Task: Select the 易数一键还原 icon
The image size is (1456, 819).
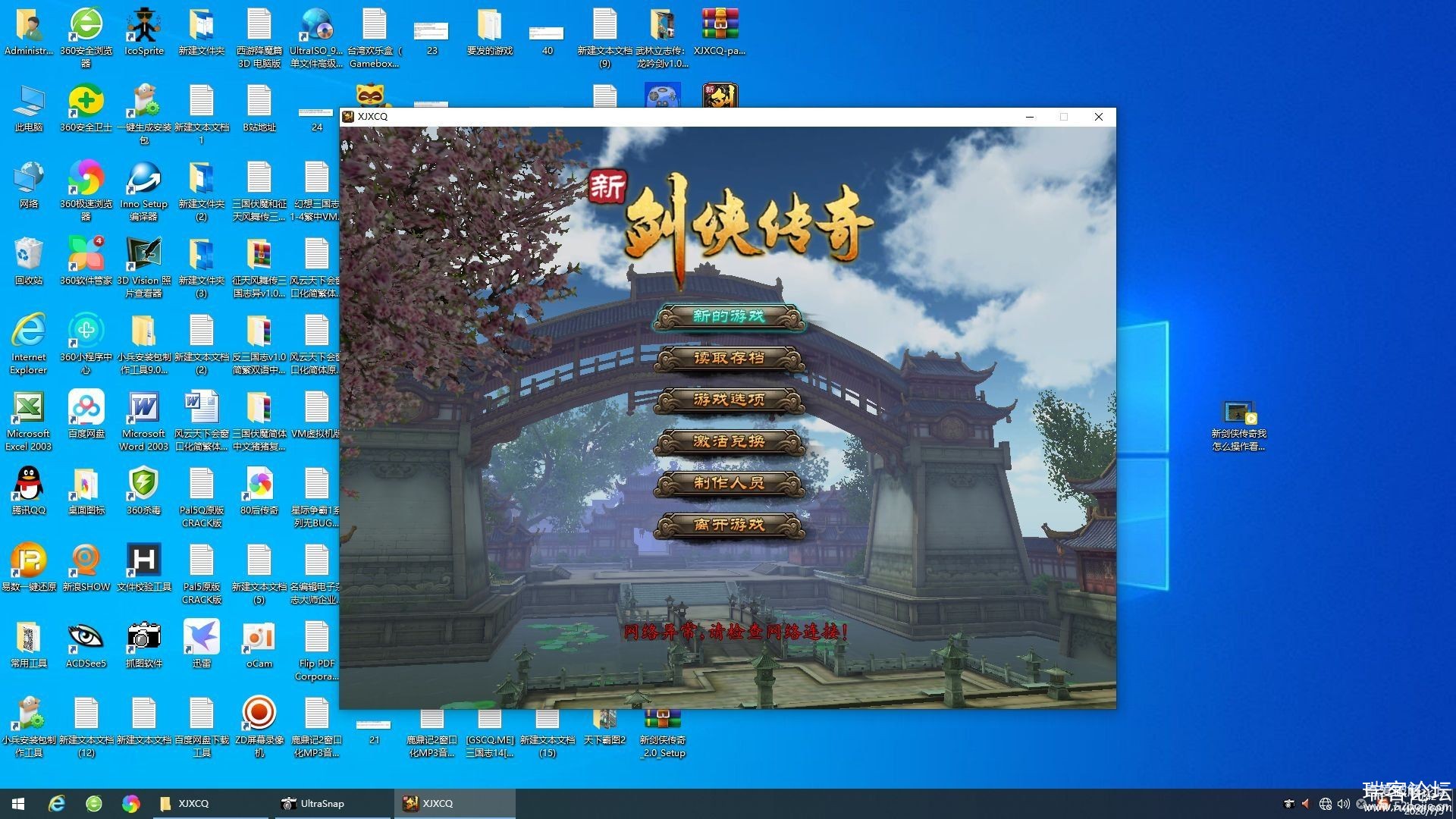Action: (29, 567)
